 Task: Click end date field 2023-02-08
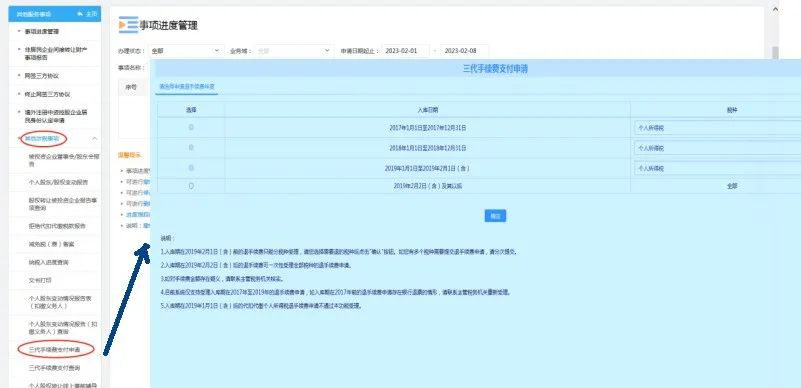(x=464, y=51)
